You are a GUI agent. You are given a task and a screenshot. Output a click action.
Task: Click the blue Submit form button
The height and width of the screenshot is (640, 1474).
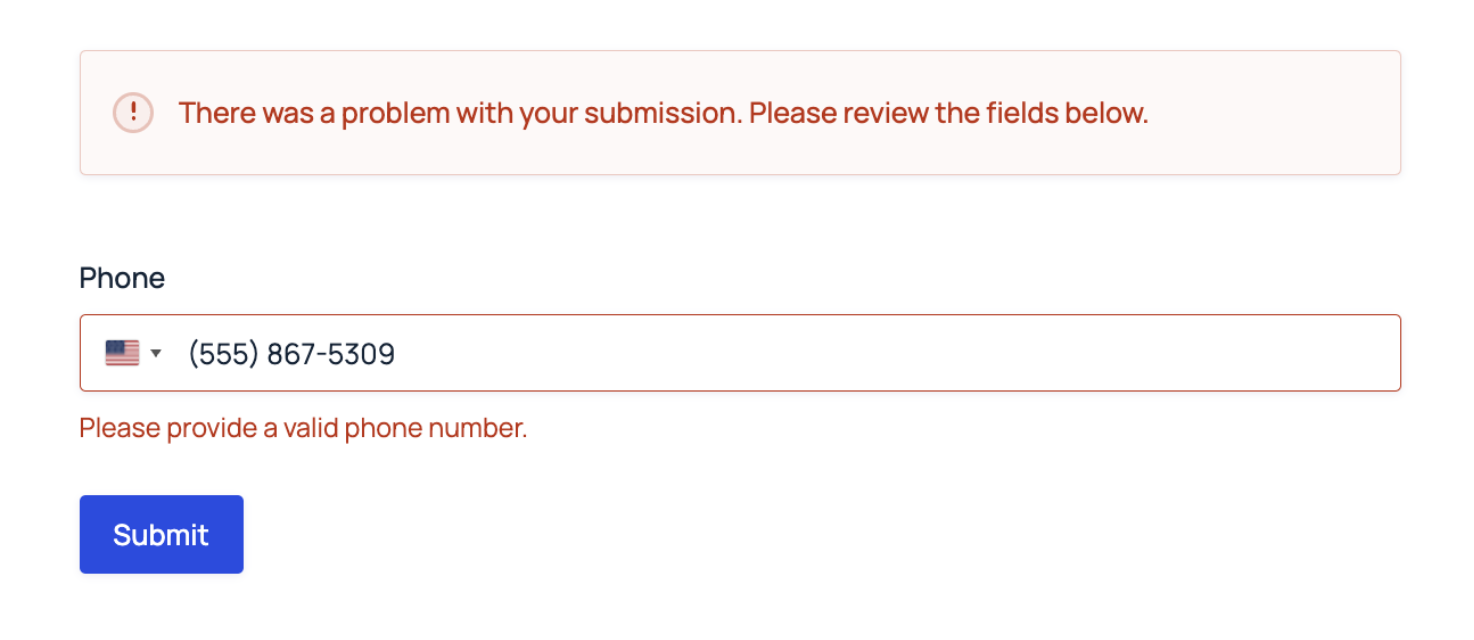[161, 534]
